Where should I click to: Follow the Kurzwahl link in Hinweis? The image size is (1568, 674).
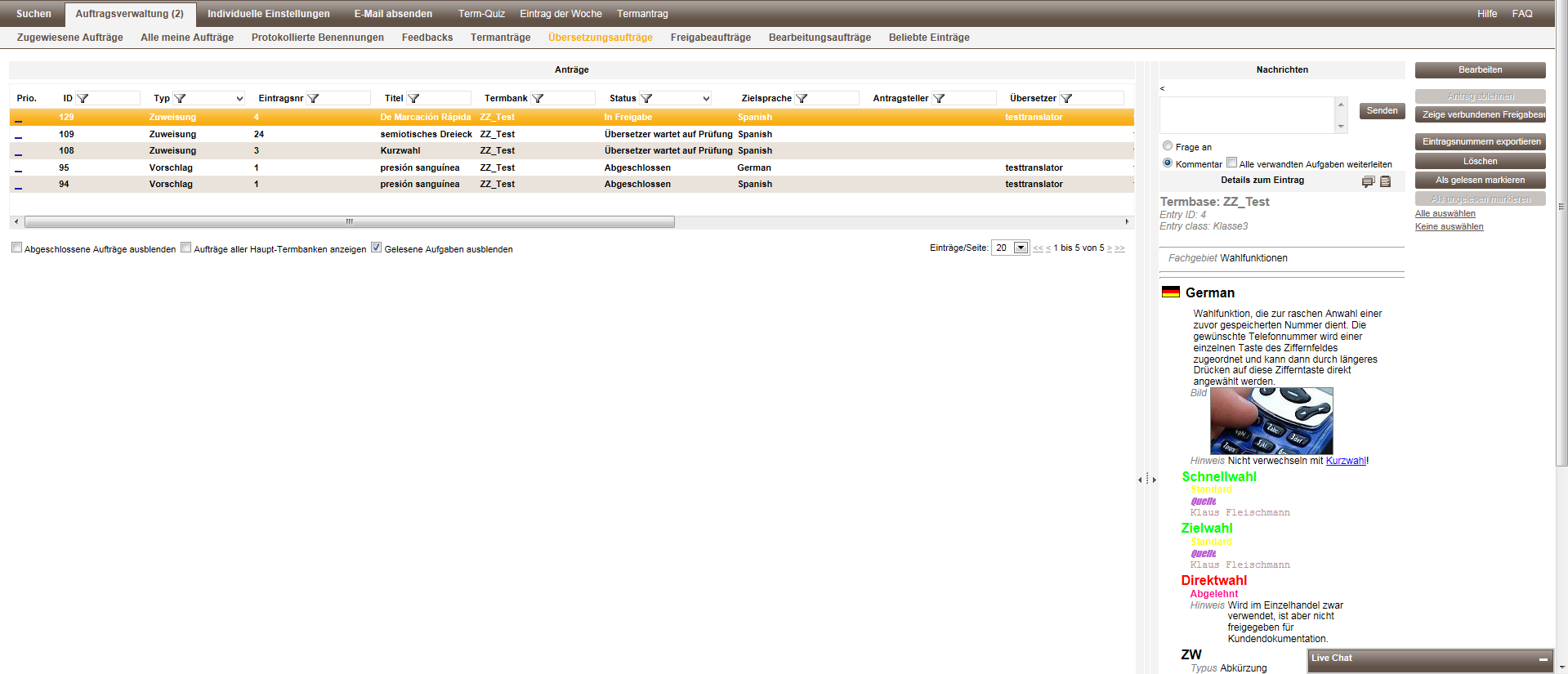(x=1346, y=461)
